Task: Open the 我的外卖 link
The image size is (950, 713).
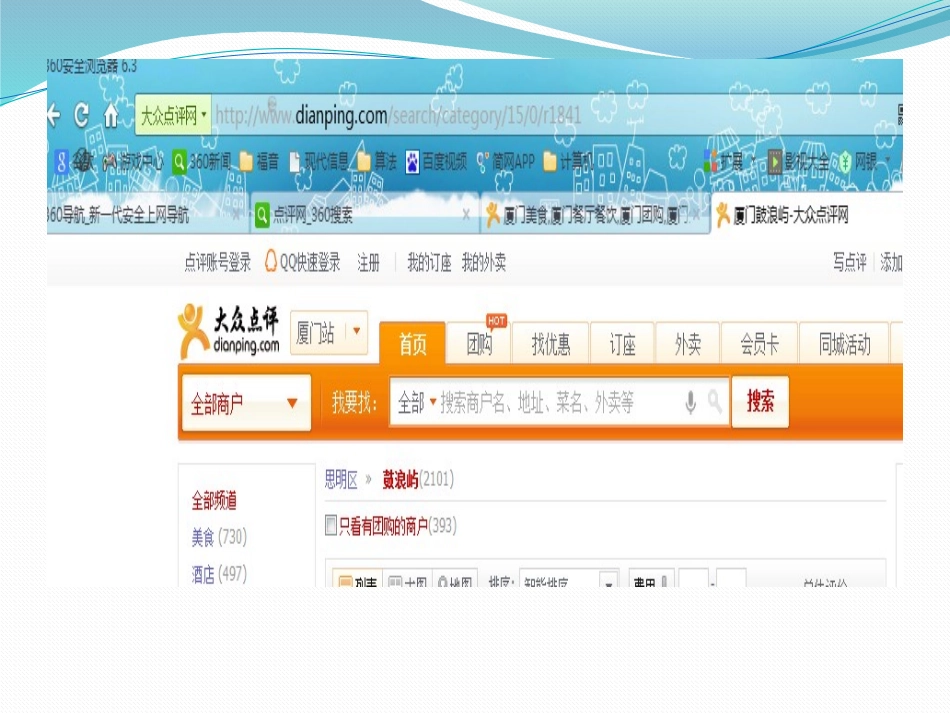Action: [x=483, y=262]
